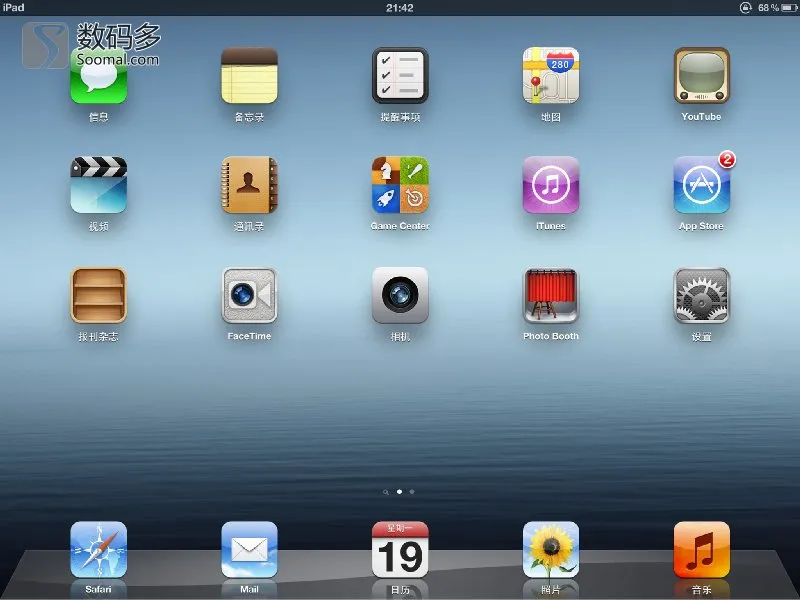Open the Camera (相机) app
The image size is (800, 600).
400,295
